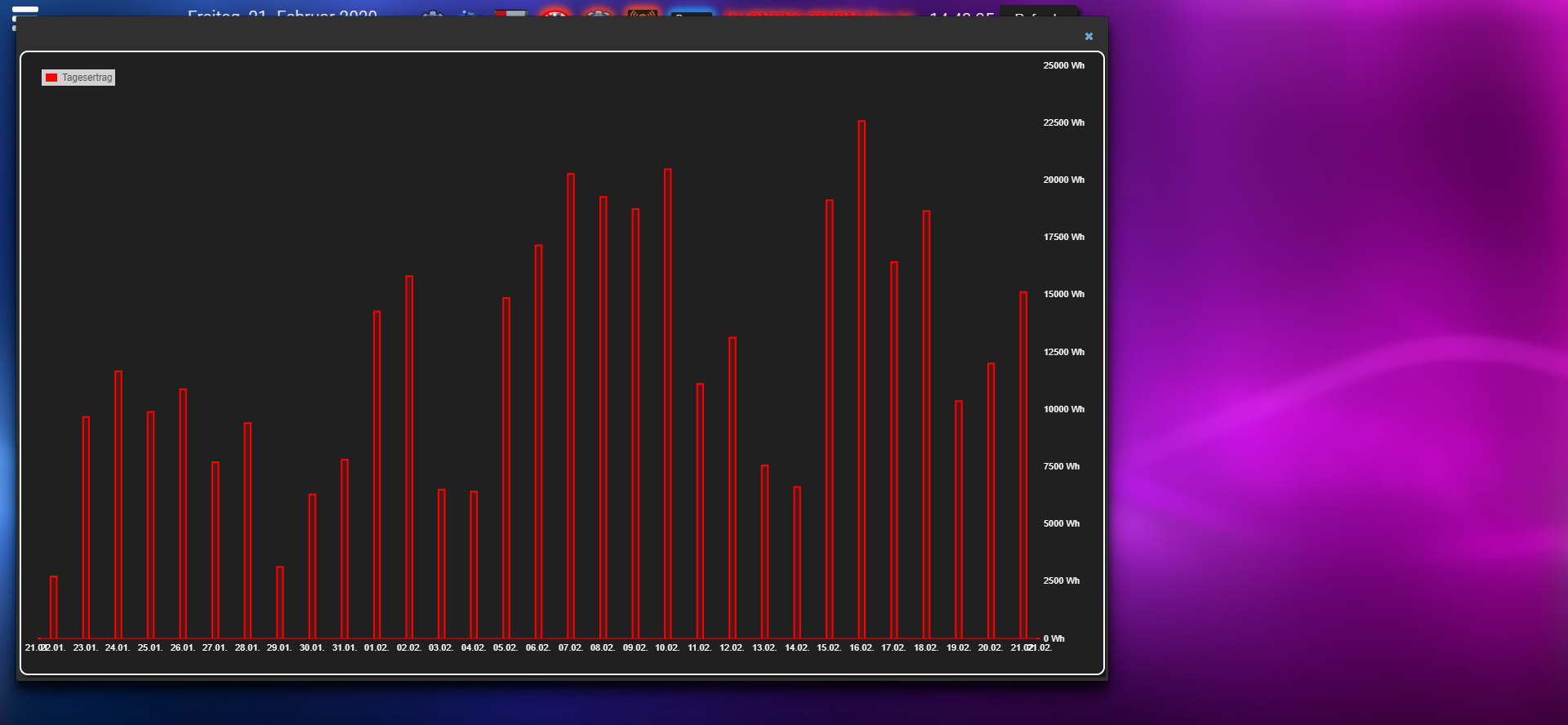Close the chart dialog with the X
Screen dimensions: 1568x725
pos(1089,37)
